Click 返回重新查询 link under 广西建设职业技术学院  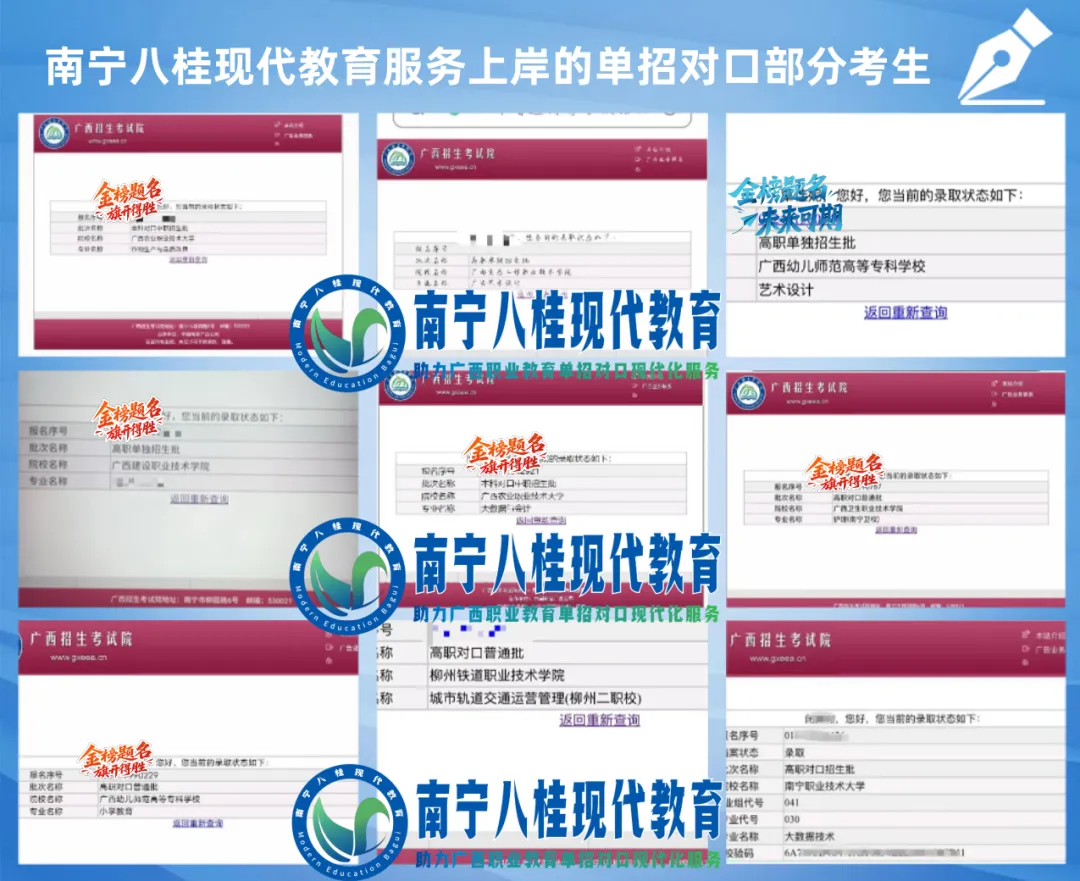click(x=199, y=499)
